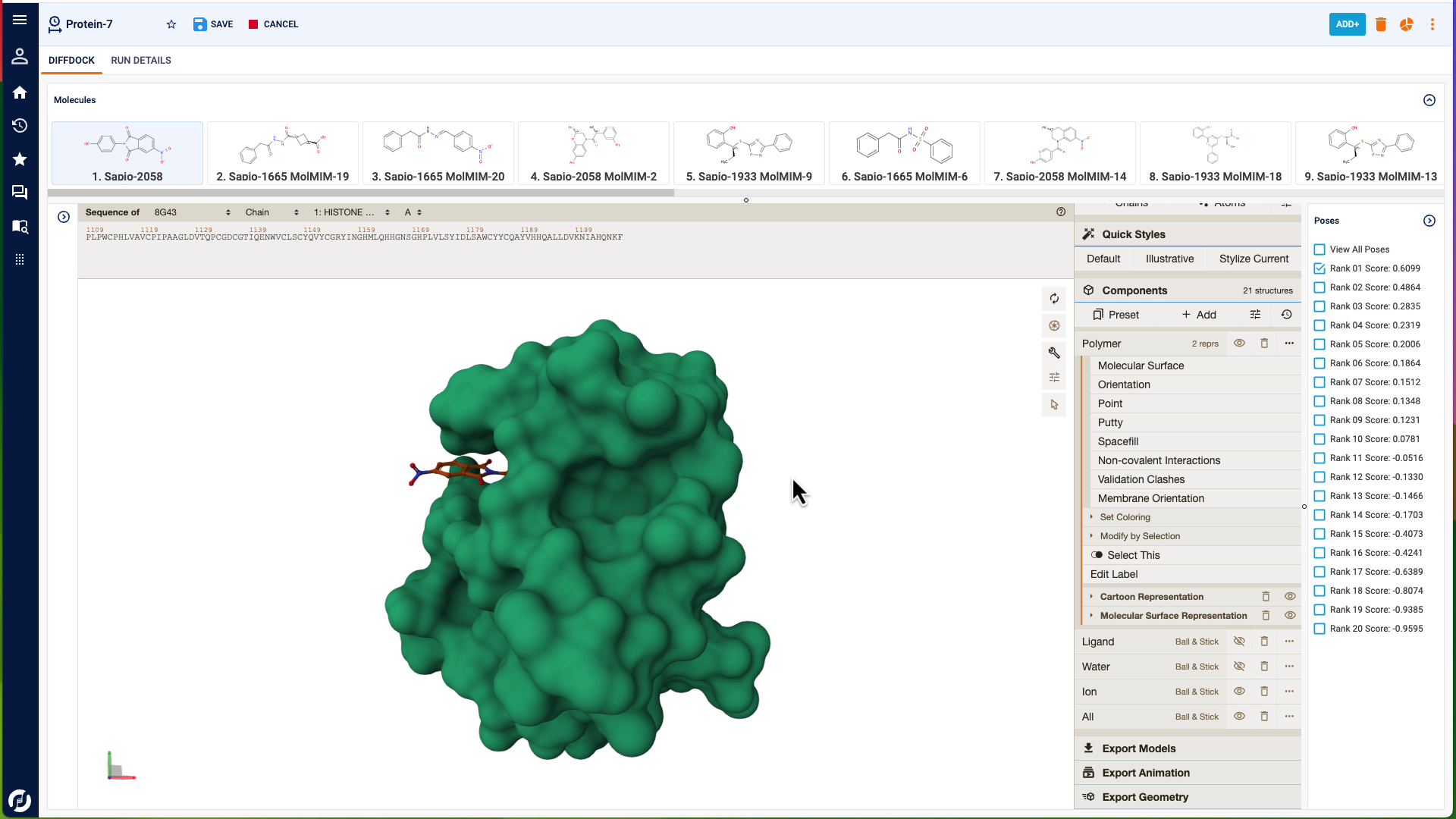The height and width of the screenshot is (819, 1456).
Task: Check Rank 02 Score 0.4864
Action: pos(1319,287)
